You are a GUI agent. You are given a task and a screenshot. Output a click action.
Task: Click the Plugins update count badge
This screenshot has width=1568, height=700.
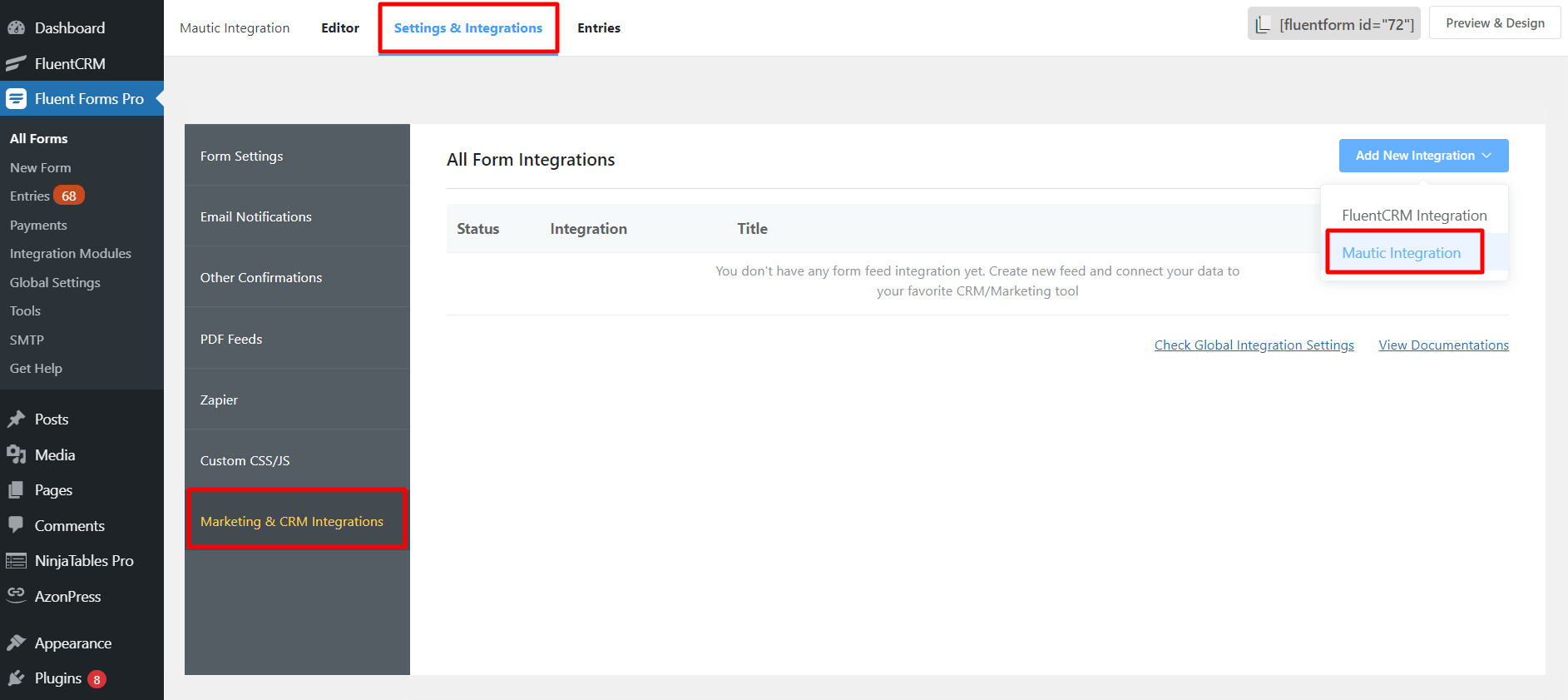tap(96, 680)
